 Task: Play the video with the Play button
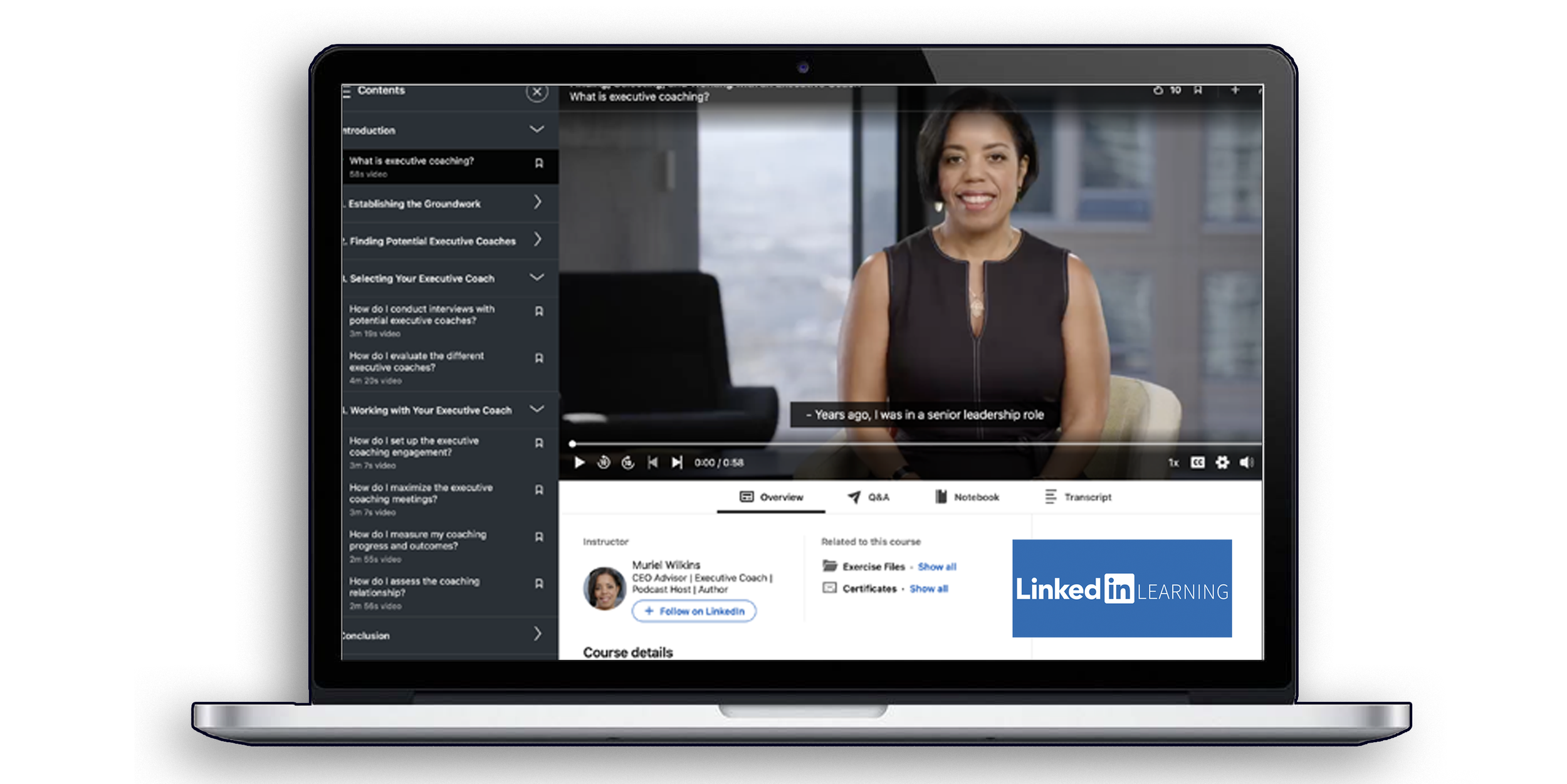point(580,462)
